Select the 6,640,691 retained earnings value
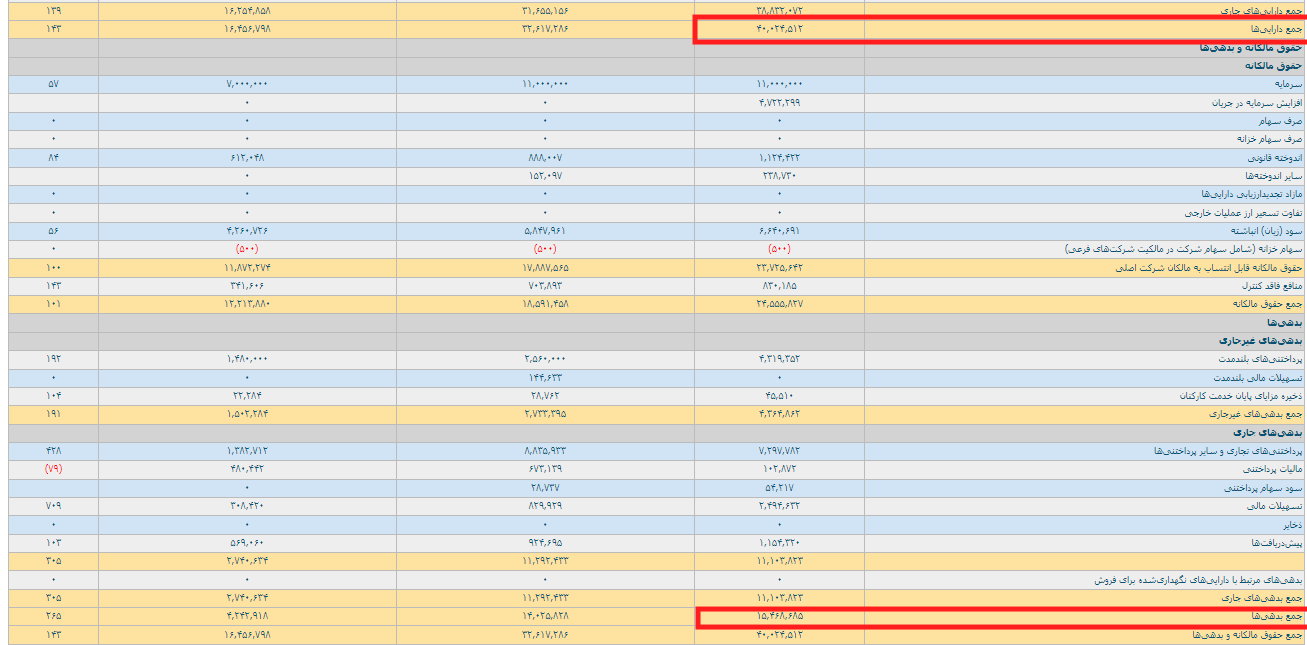The width and height of the screenshot is (1307, 645). [x=779, y=230]
